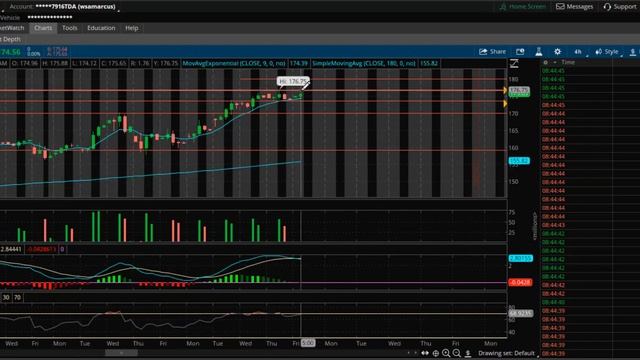Go to Home Screen
This screenshot has width=640, height=360.
(522, 7)
